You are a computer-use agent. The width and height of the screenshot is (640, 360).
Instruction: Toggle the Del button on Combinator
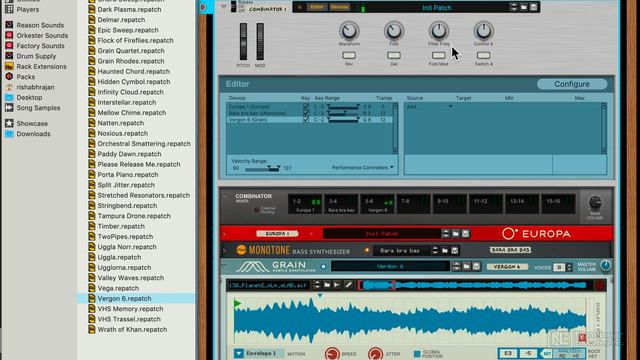(x=394, y=55)
